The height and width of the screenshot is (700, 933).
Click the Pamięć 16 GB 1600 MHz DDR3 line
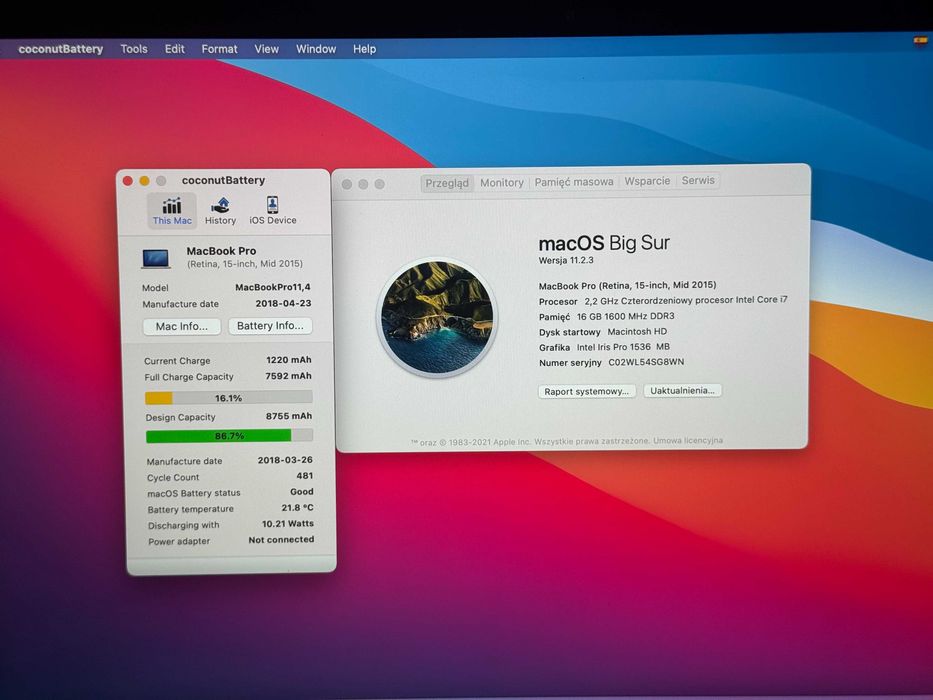[x=606, y=317]
